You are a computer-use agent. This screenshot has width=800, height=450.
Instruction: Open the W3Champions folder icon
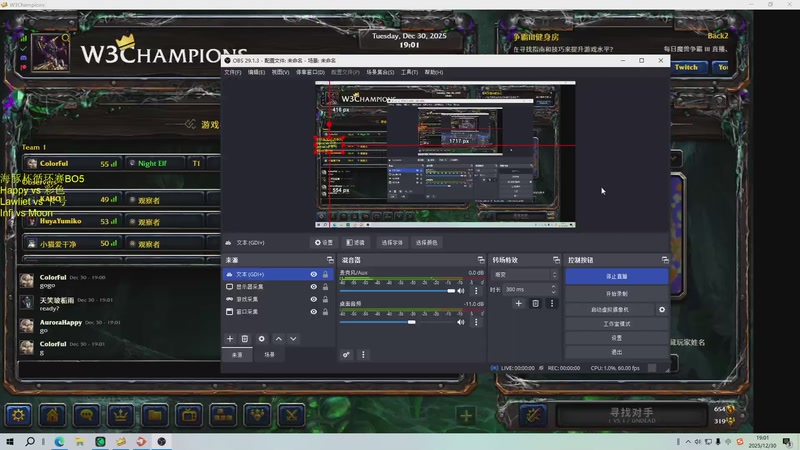(x=155, y=415)
